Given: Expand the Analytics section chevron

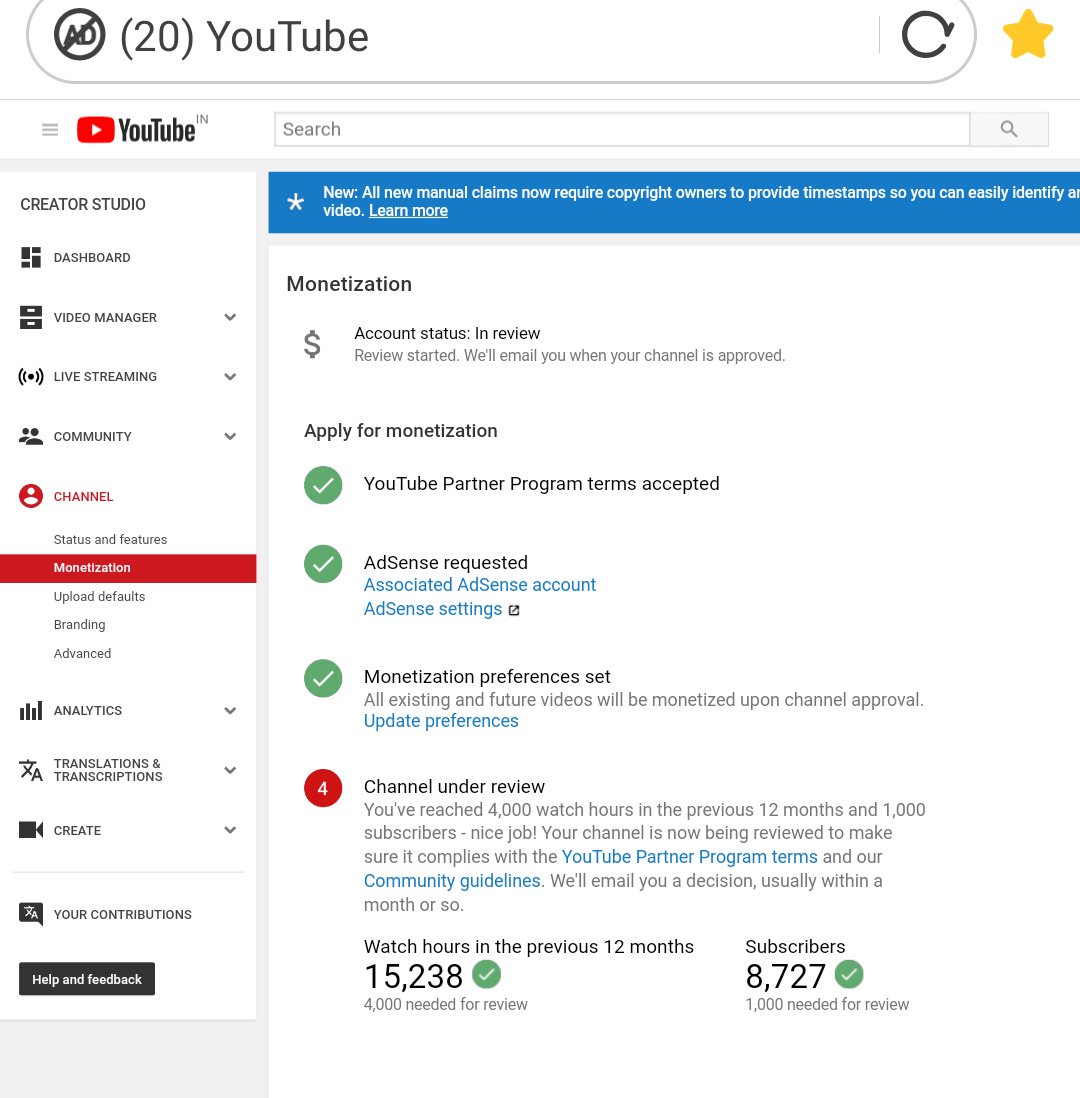Looking at the screenshot, I should pyautogui.click(x=230, y=711).
